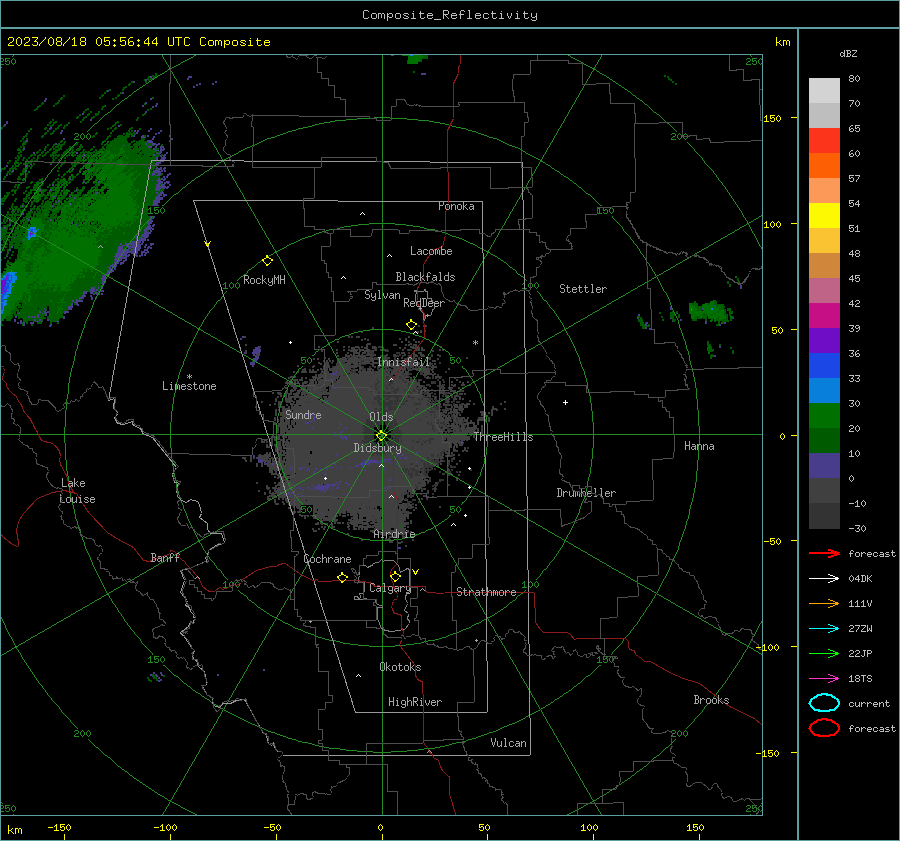Screen dimensions: 900x841
Task: Click the Strathmore map label
Action: pos(486,592)
